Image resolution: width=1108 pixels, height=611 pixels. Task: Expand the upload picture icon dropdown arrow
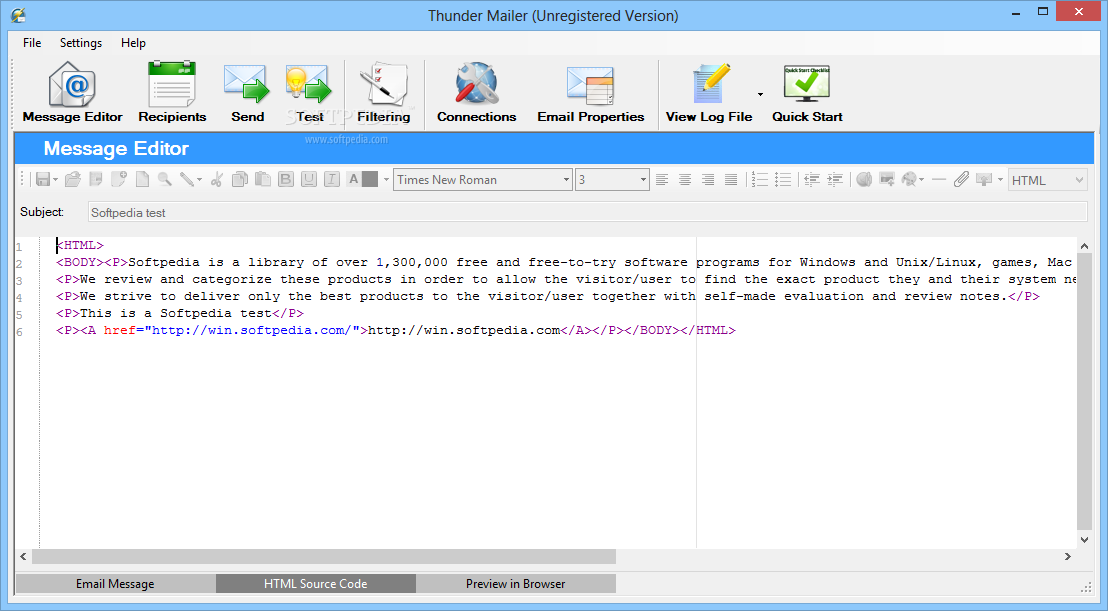[x=1000, y=179]
